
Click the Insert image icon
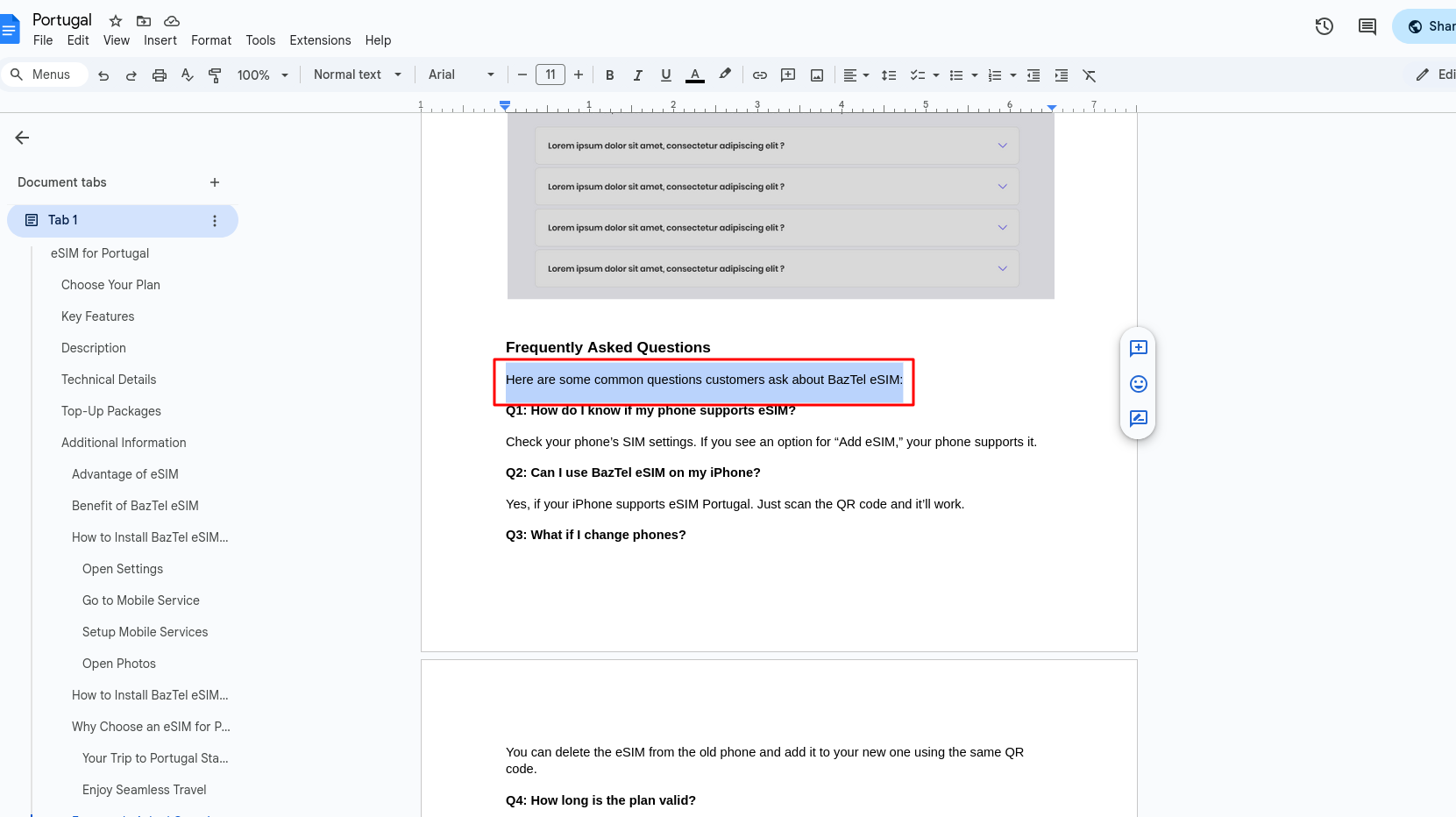coord(816,75)
